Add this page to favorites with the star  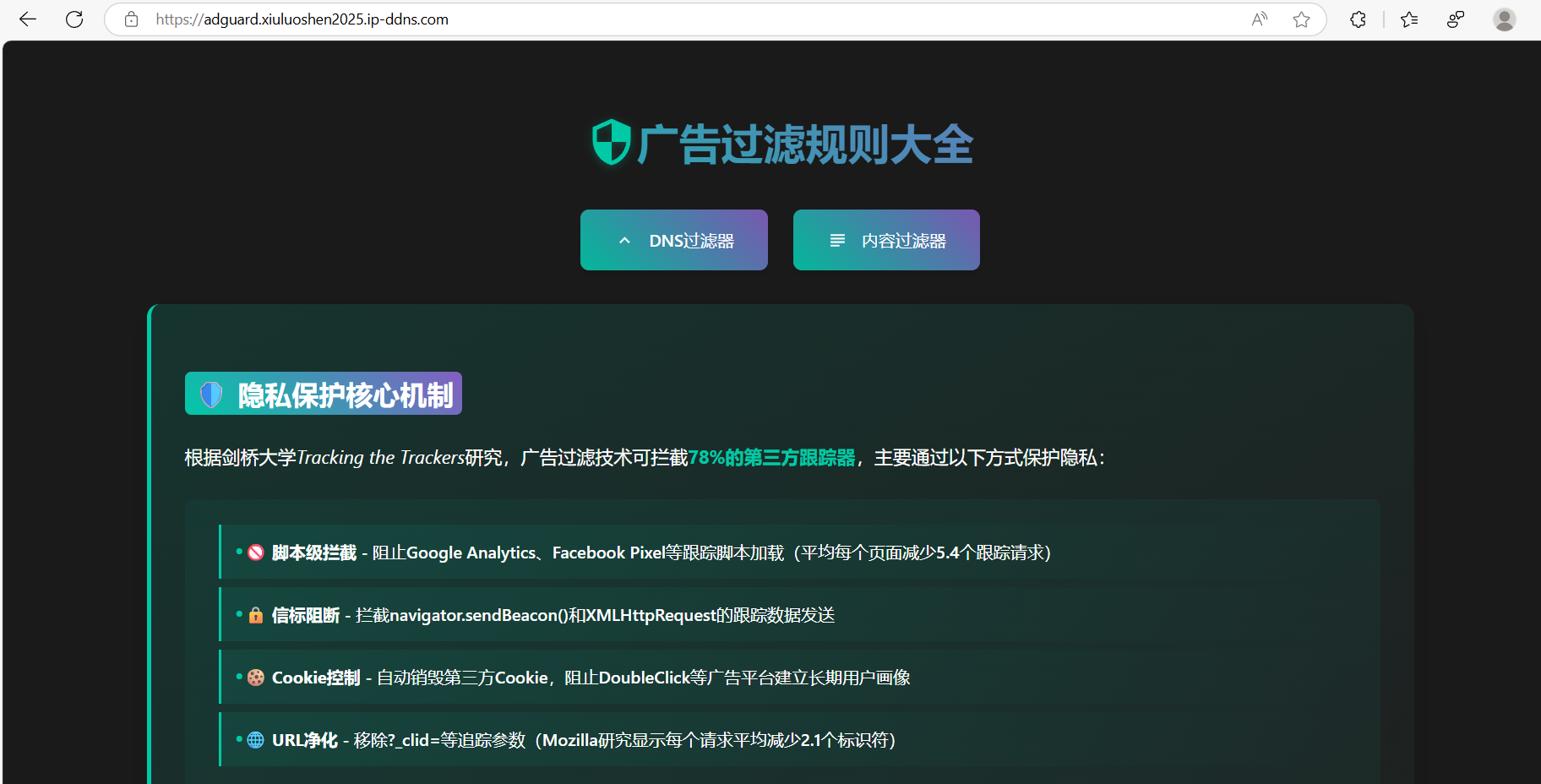(x=1301, y=19)
